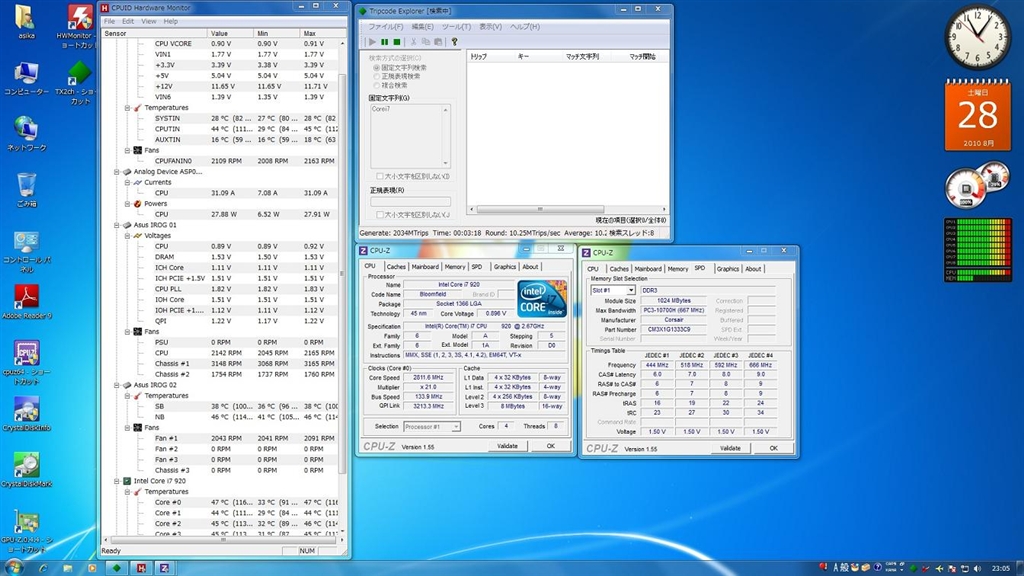The height and width of the screenshot is (576, 1024).
Task: Select the 固定文字列検索 radio option
Action: coord(377,67)
